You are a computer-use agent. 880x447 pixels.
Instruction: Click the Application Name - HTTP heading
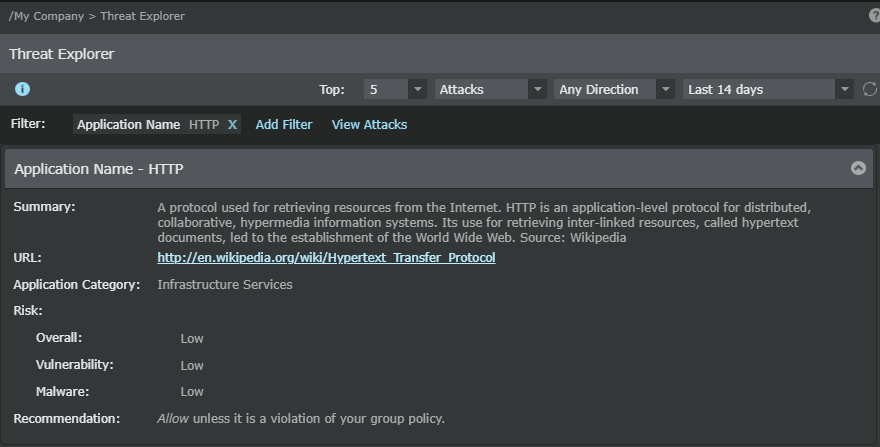point(99,169)
